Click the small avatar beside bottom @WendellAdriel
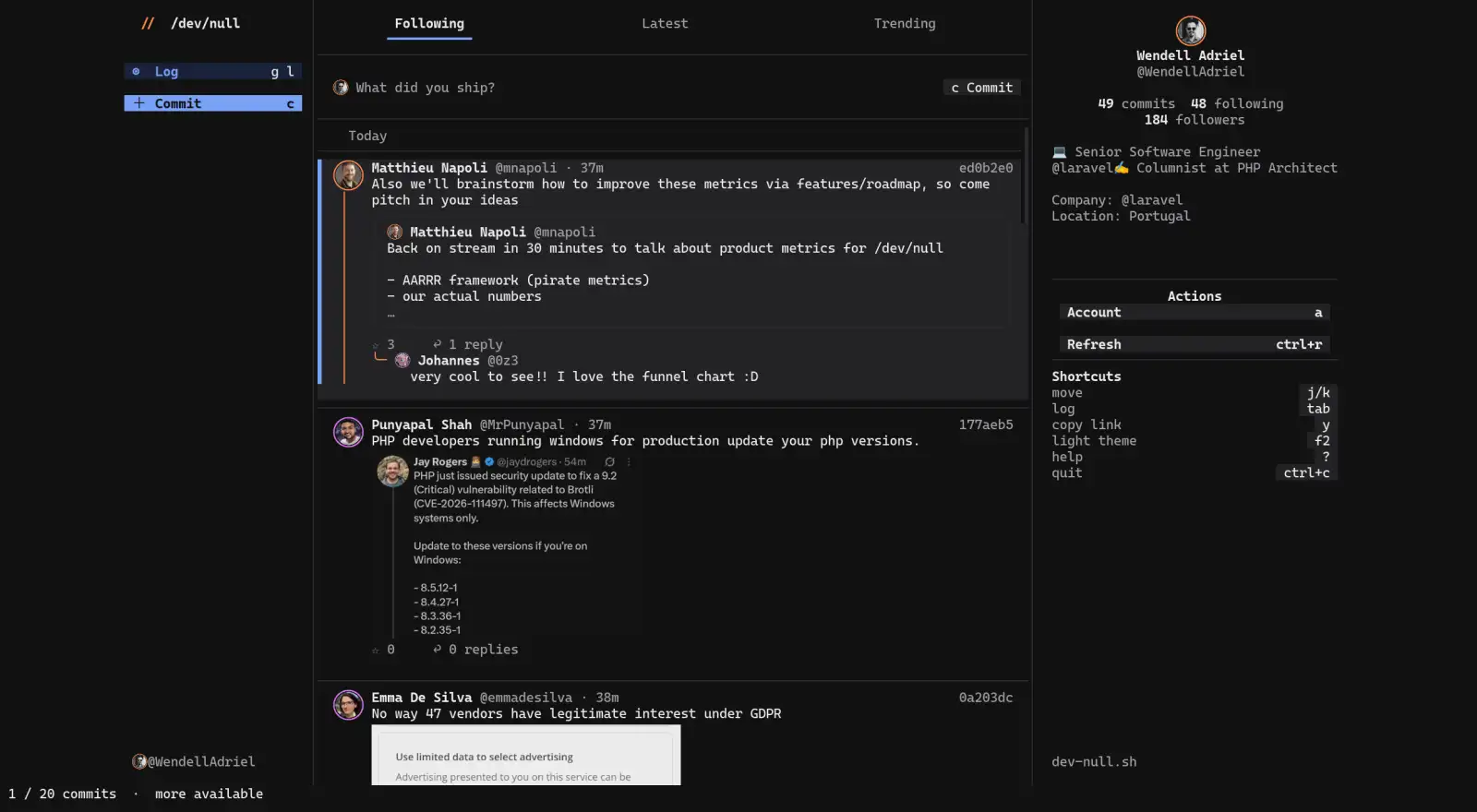This screenshot has height=812, width=1477. coord(139,762)
